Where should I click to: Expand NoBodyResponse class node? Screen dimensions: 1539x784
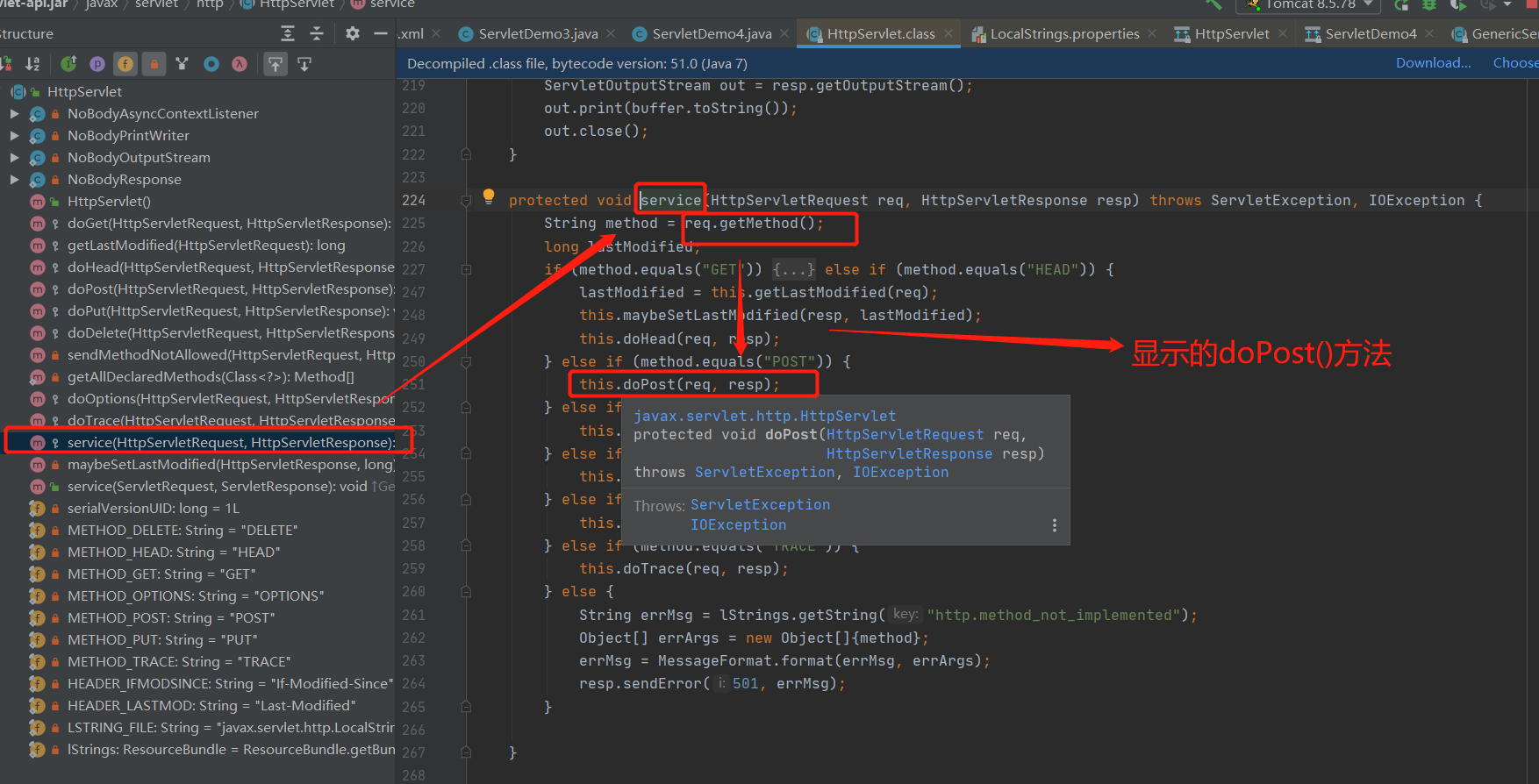[14, 179]
